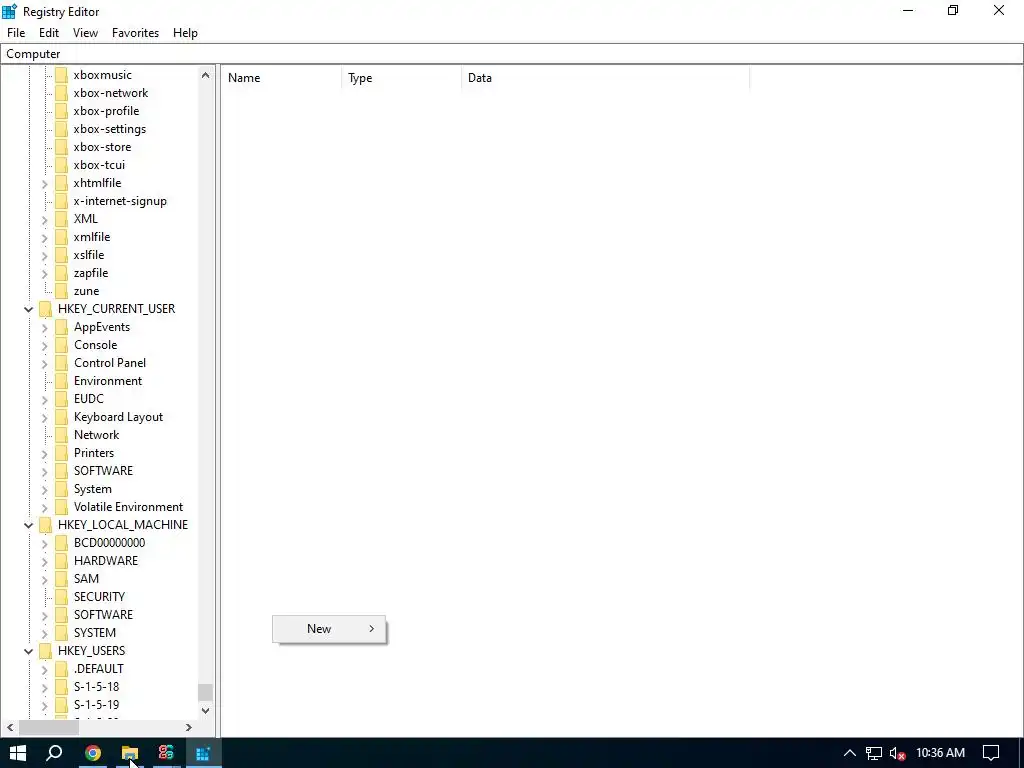Collapse the HKEY_LOCAL_MACHINE key
Viewport: 1024px width, 768px height.
29,525
